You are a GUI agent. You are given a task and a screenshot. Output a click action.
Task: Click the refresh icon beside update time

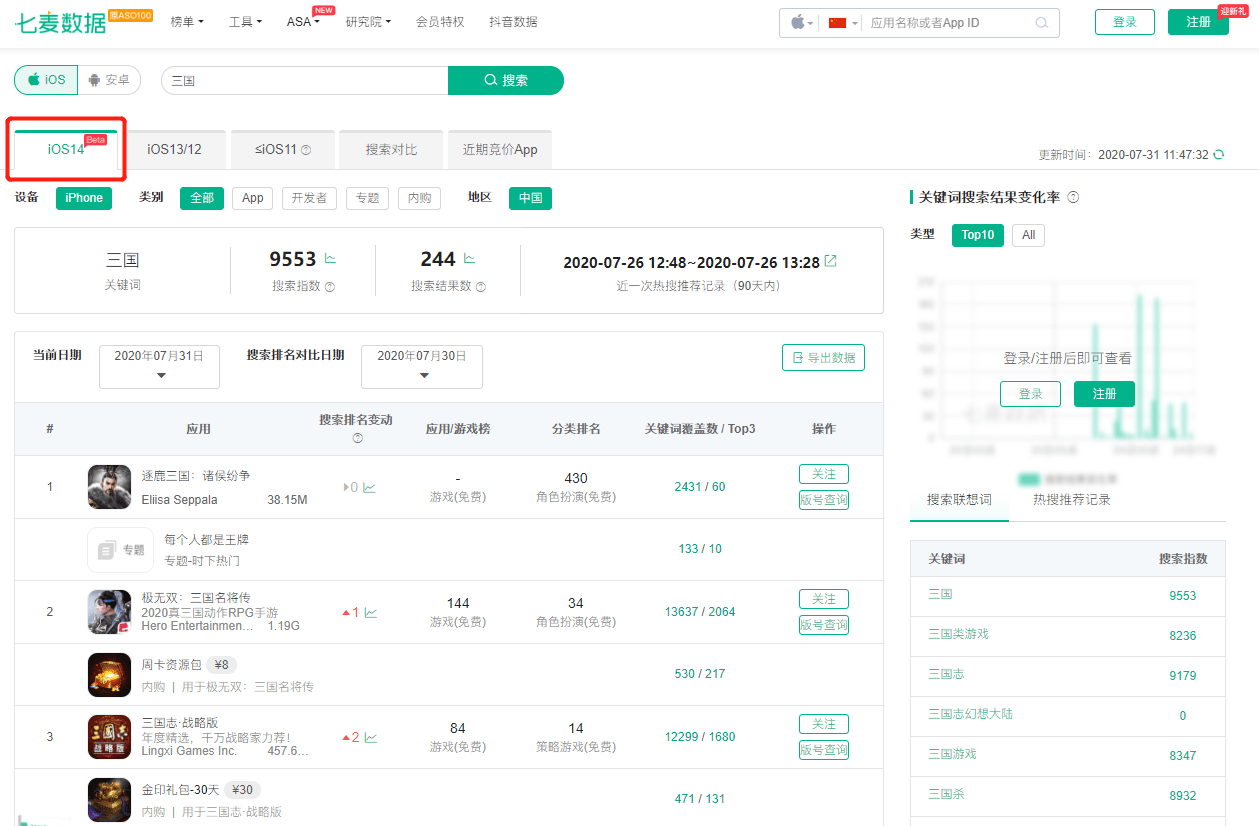(1218, 155)
